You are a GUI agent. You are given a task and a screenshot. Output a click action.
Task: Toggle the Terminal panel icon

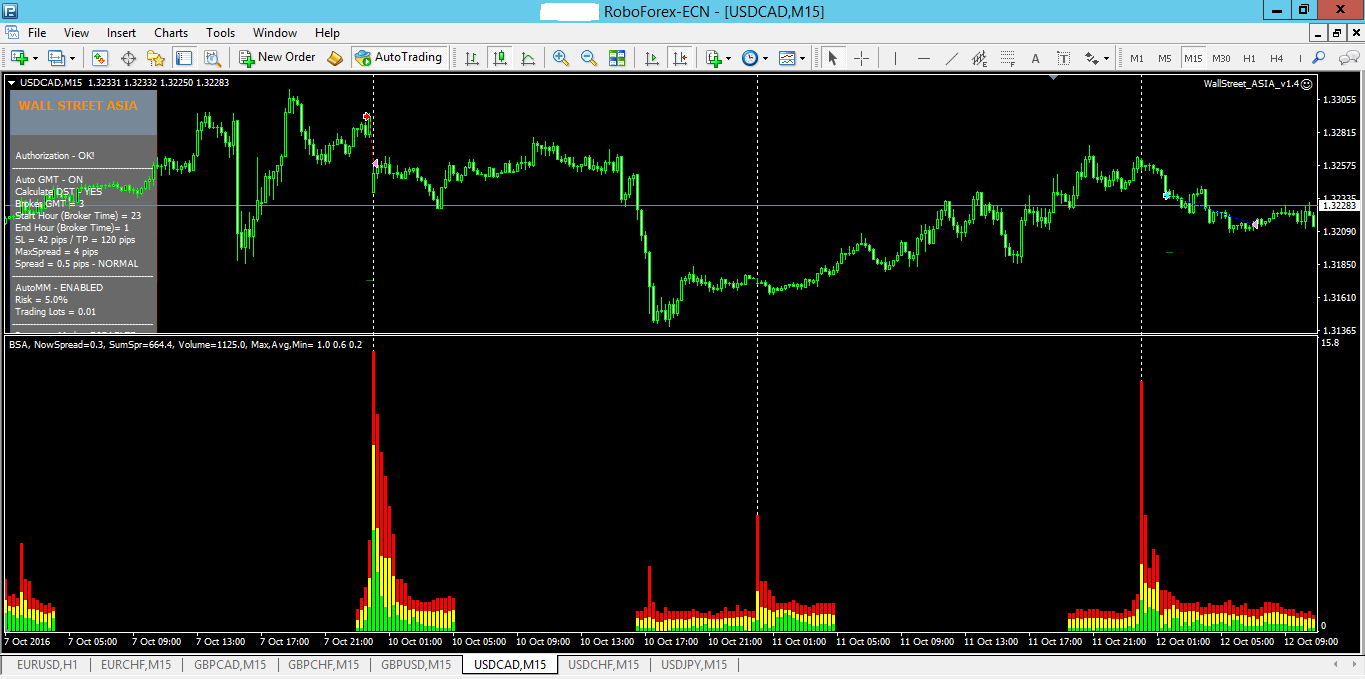(x=184, y=58)
